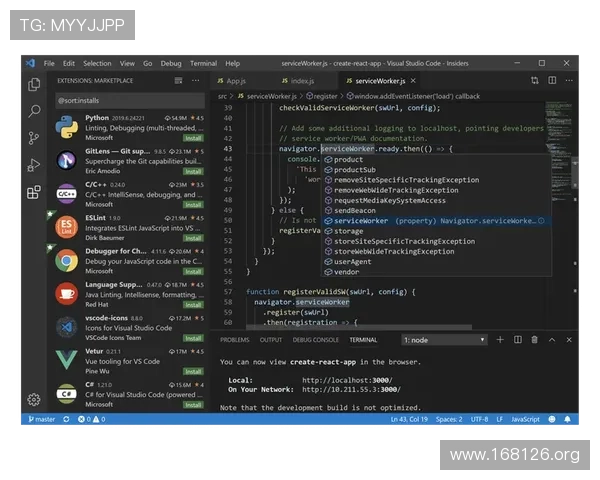
Task: Click the Python extension icon
Action: (67, 127)
